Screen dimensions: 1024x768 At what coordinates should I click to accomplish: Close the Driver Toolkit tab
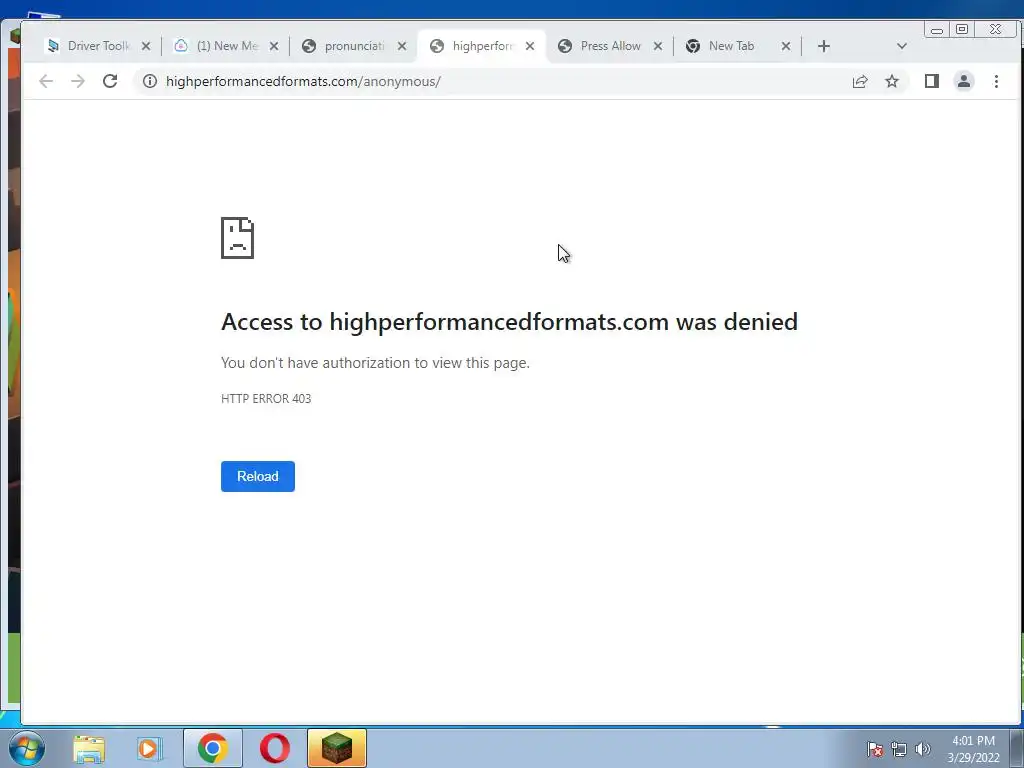coord(146,46)
